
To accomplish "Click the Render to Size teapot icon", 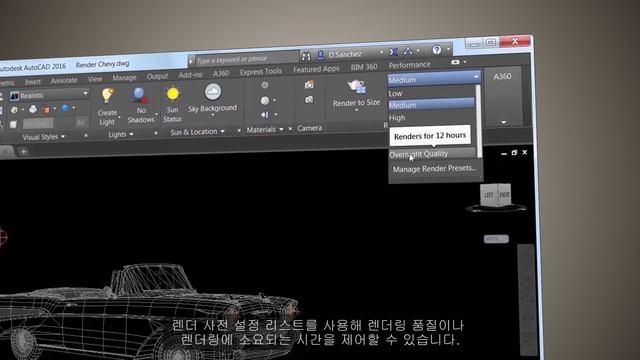I will coord(356,87).
